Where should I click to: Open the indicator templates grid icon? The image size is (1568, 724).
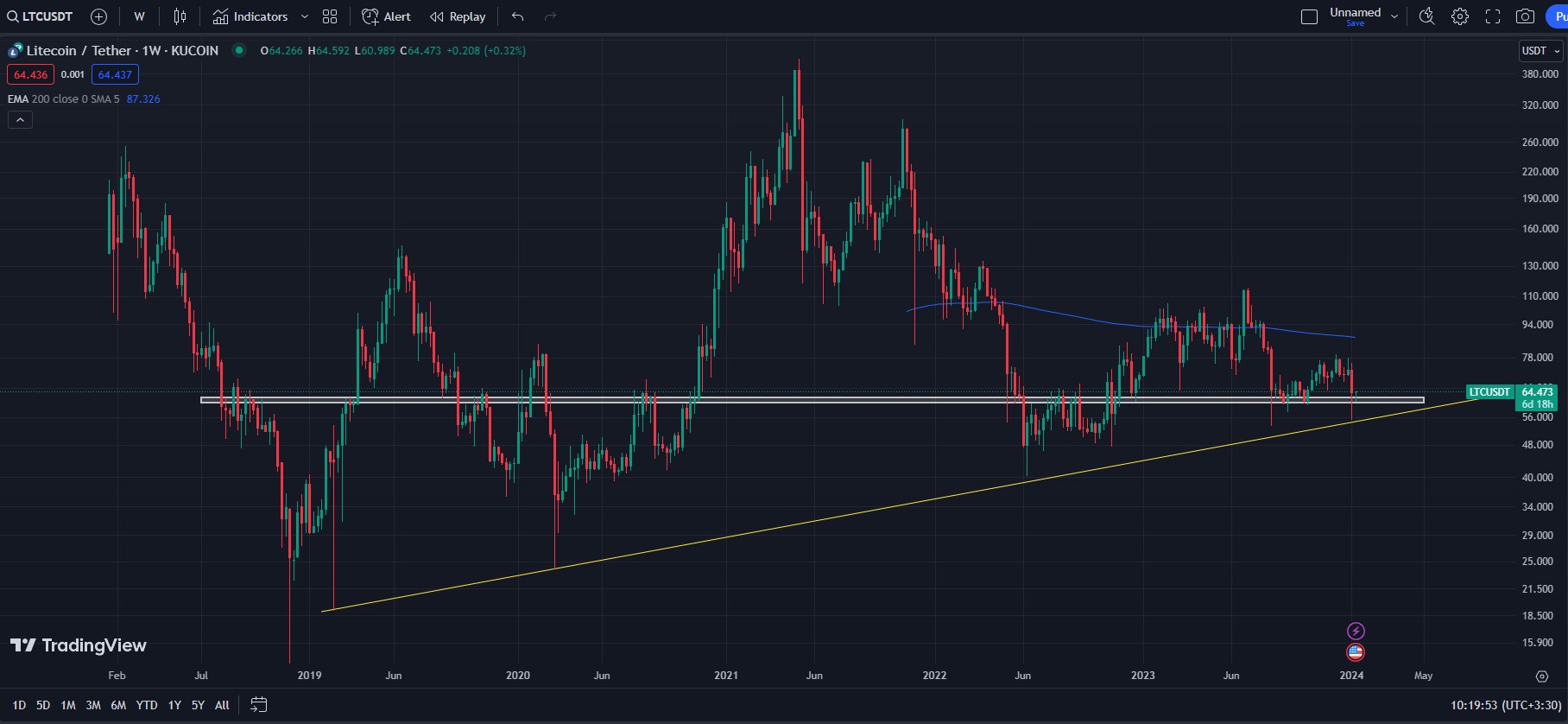(330, 16)
